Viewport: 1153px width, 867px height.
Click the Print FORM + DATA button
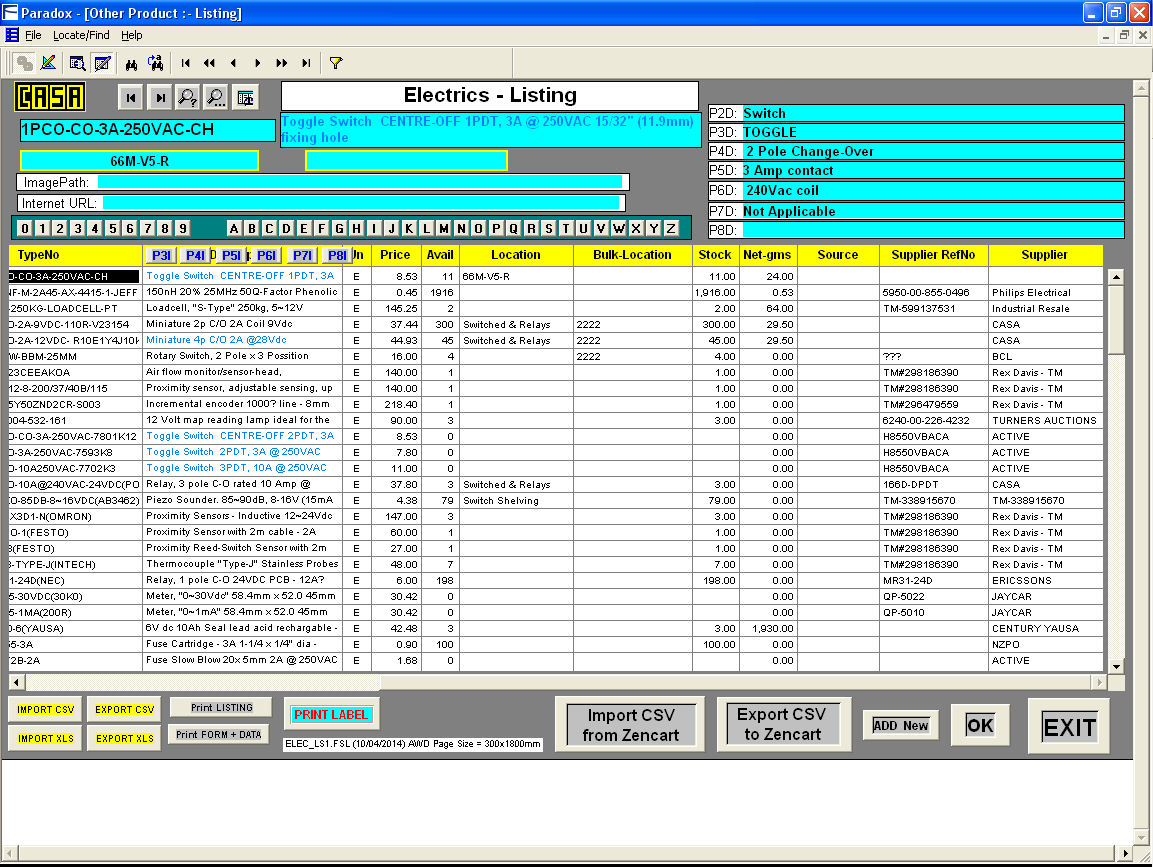(x=218, y=735)
